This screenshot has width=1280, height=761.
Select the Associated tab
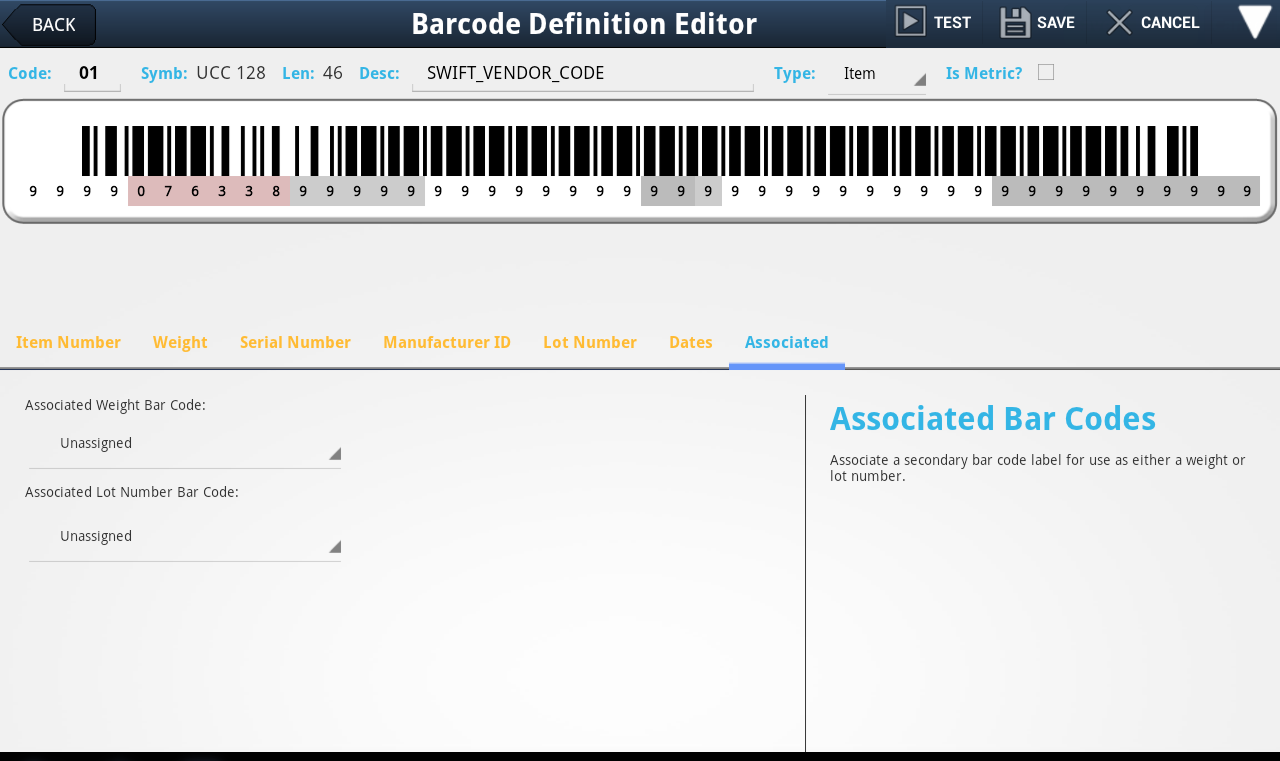[787, 343]
